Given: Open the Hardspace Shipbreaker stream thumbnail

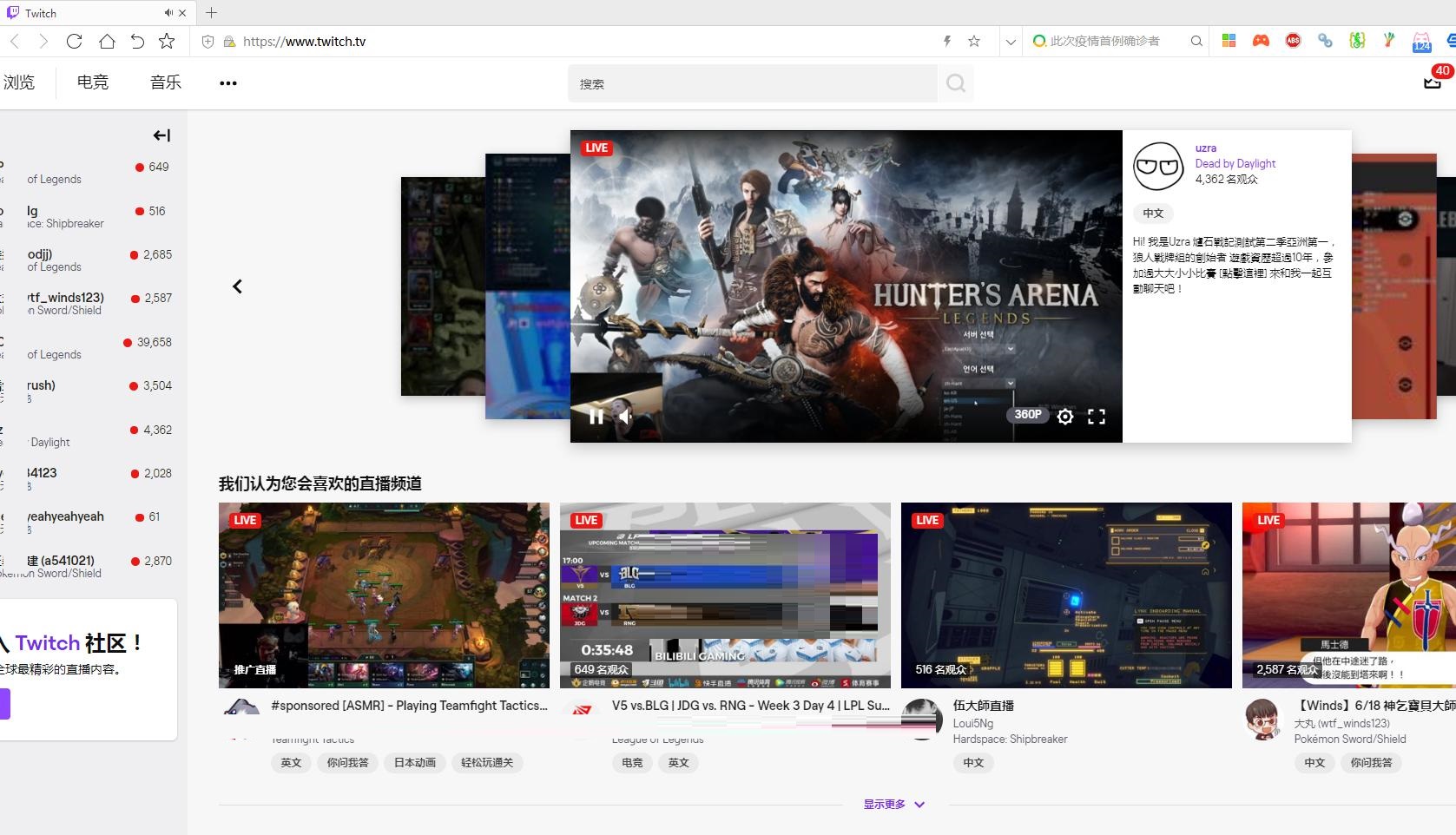Looking at the screenshot, I should pos(1066,595).
